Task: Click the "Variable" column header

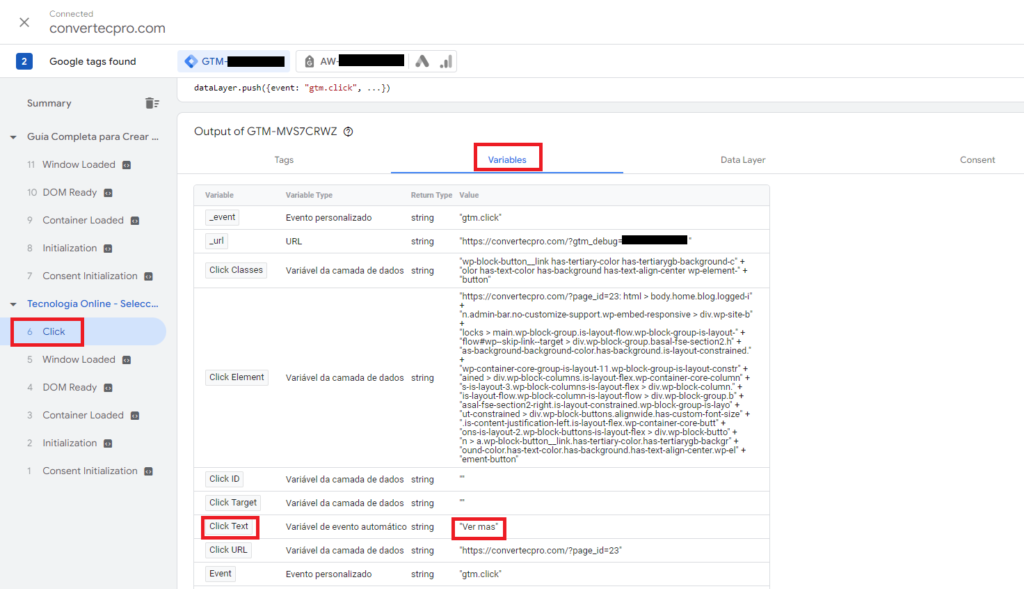Action: point(219,195)
